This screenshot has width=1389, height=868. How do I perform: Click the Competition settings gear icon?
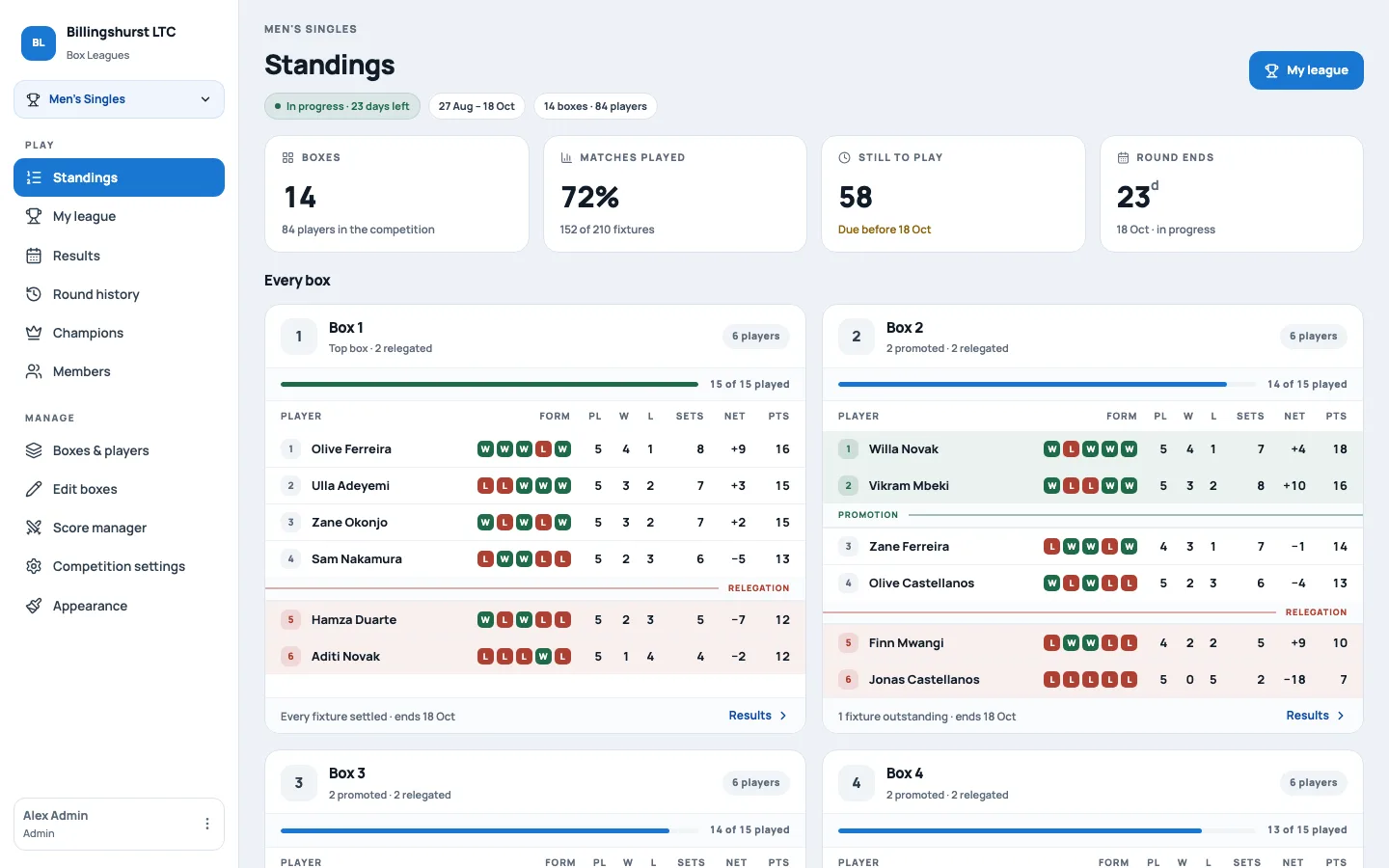click(34, 566)
